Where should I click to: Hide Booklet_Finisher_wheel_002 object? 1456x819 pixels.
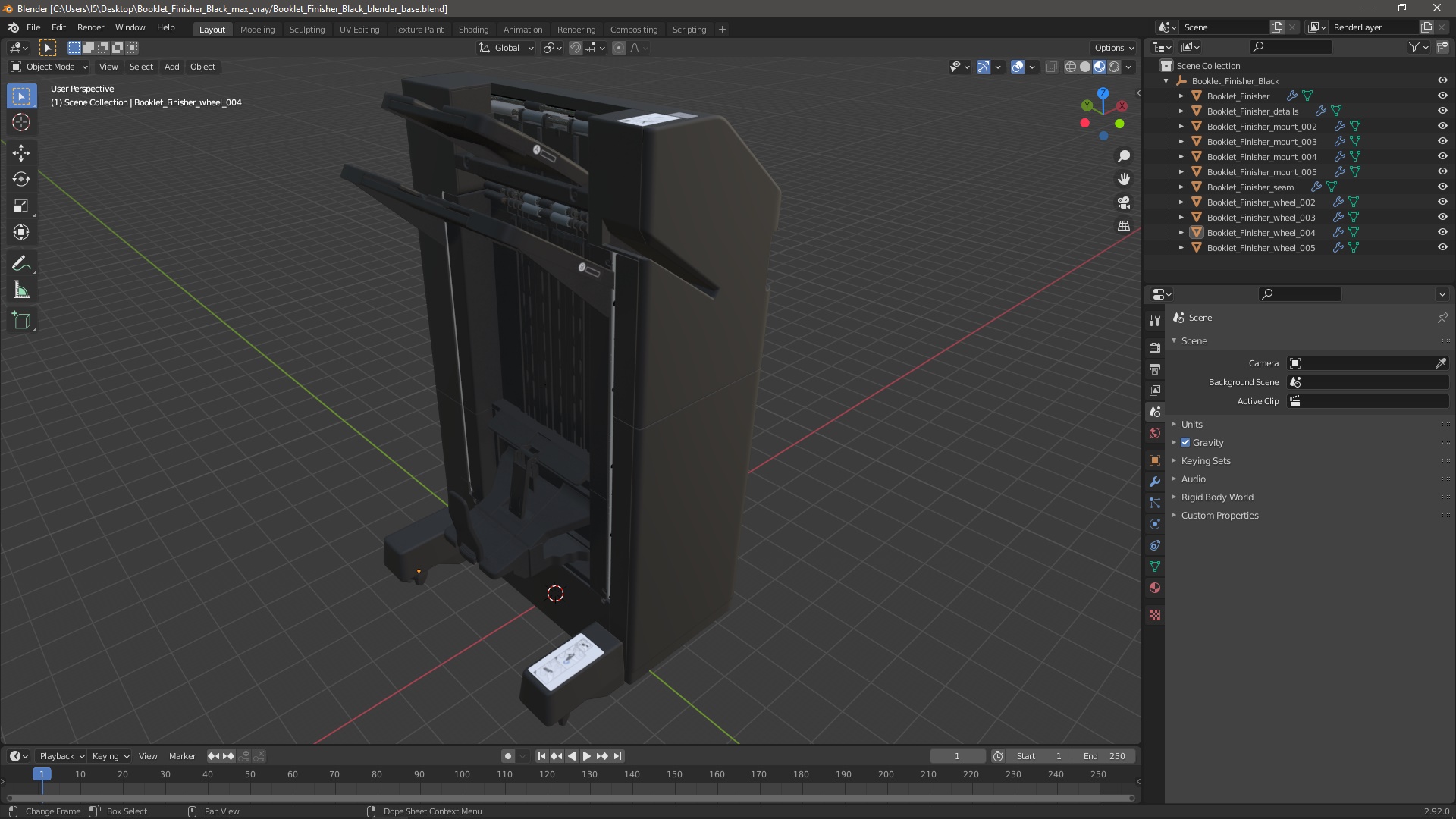click(x=1442, y=202)
